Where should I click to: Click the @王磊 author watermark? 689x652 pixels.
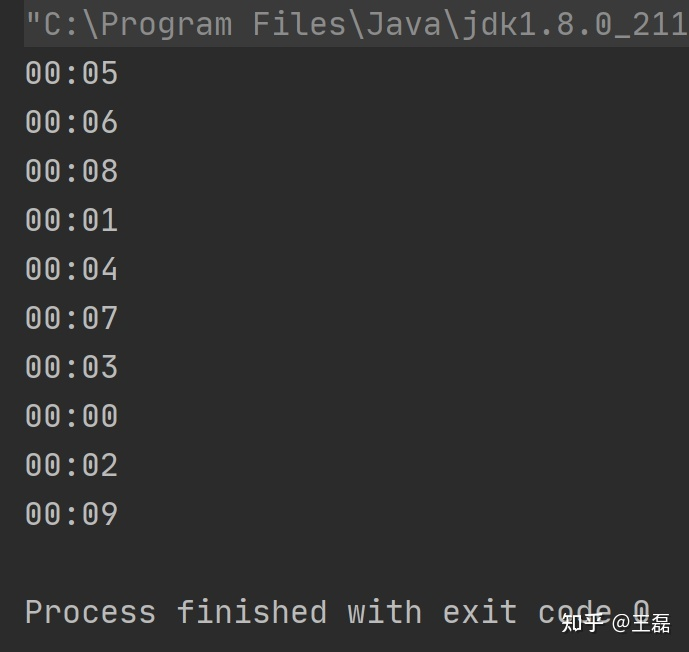pyautogui.click(x=641, y=624)
